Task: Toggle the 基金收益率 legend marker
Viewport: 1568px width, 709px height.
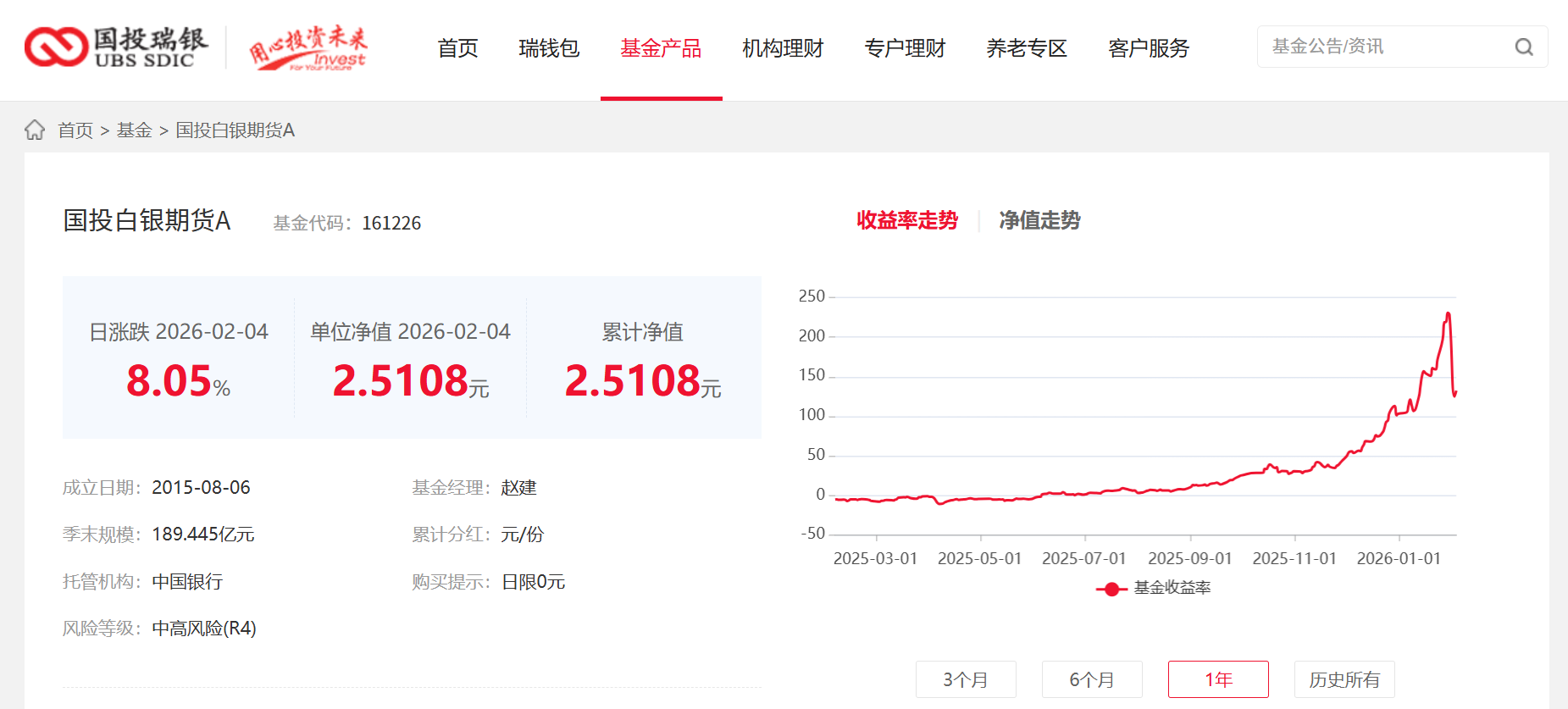Action: (x=1111, y=588)
